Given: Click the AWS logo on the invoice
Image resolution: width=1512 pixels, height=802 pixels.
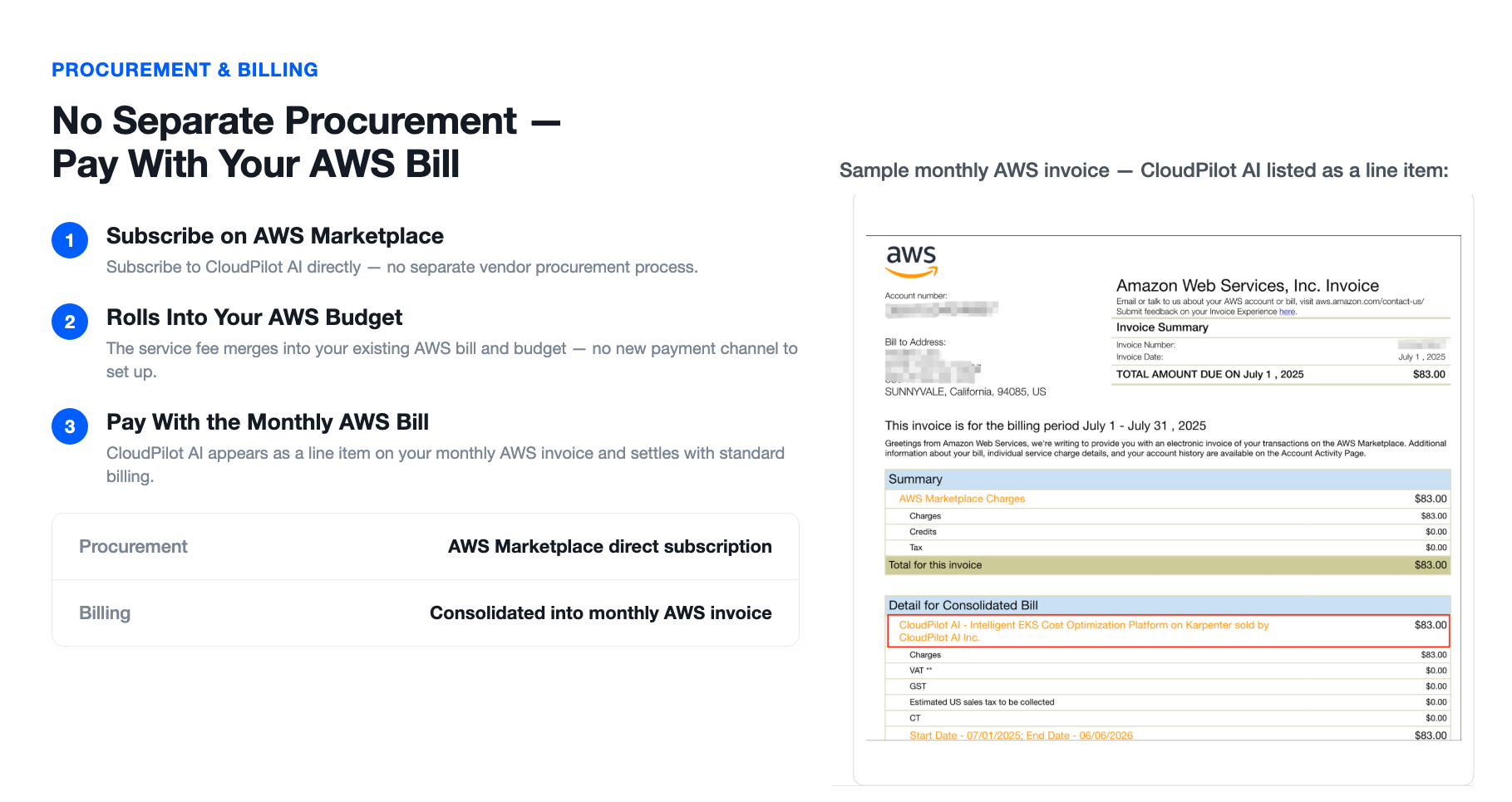Looking at the screenshot, I should point(912,262).
